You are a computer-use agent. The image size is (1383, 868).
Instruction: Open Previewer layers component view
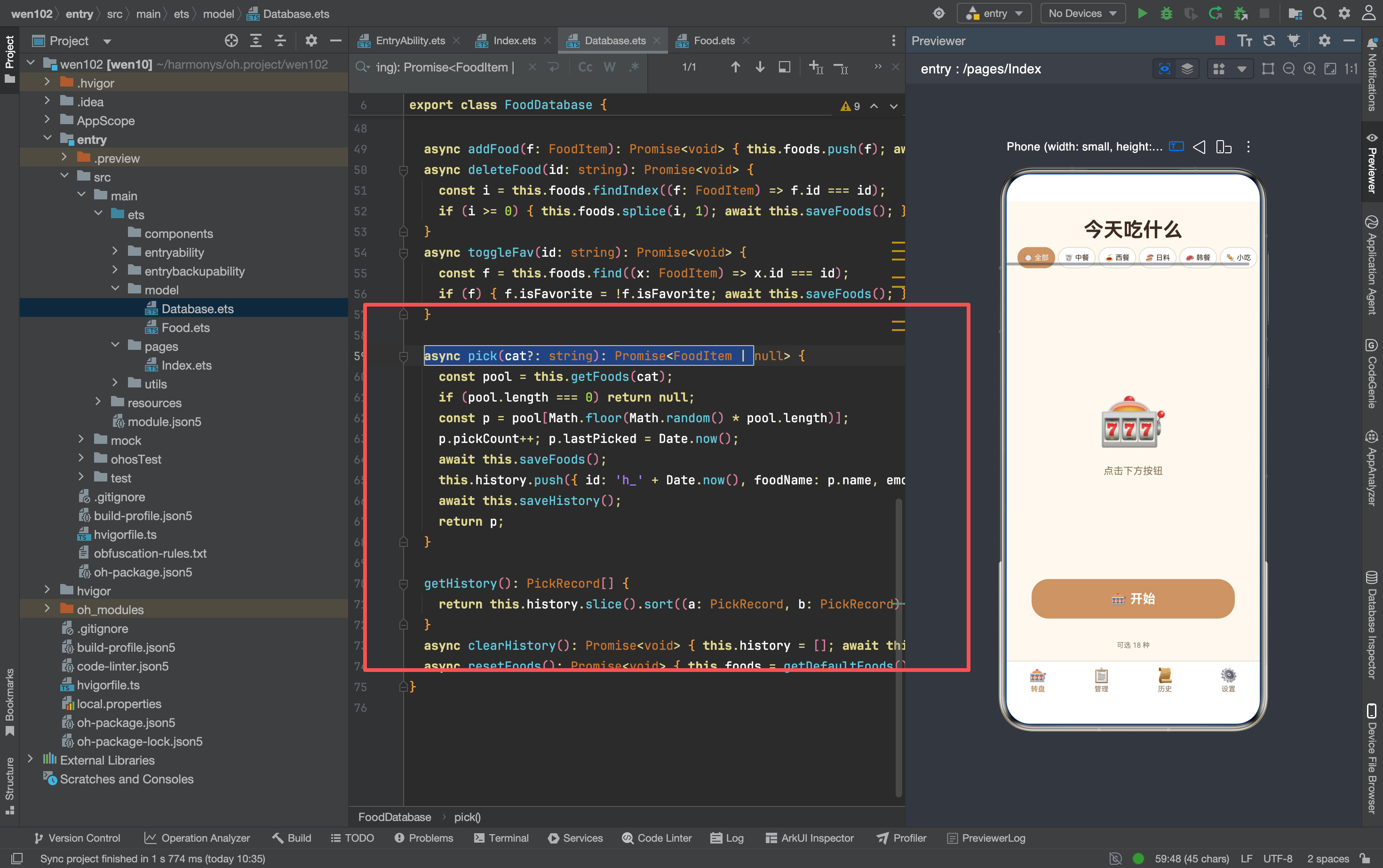(x=1187, y=69)
